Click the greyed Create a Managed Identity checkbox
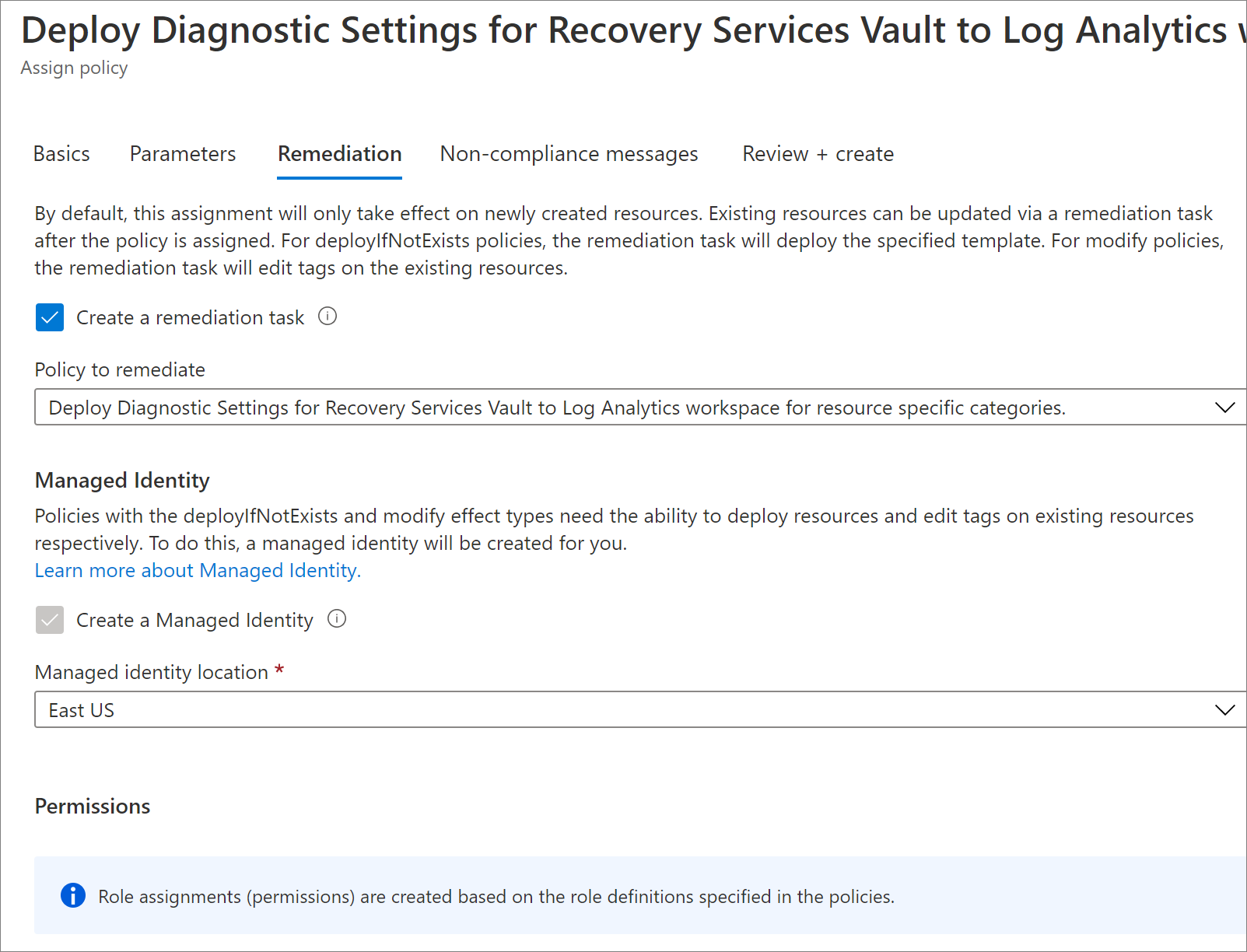The width and height of the screenshot is (1247, 952). [x=50, y=620]
